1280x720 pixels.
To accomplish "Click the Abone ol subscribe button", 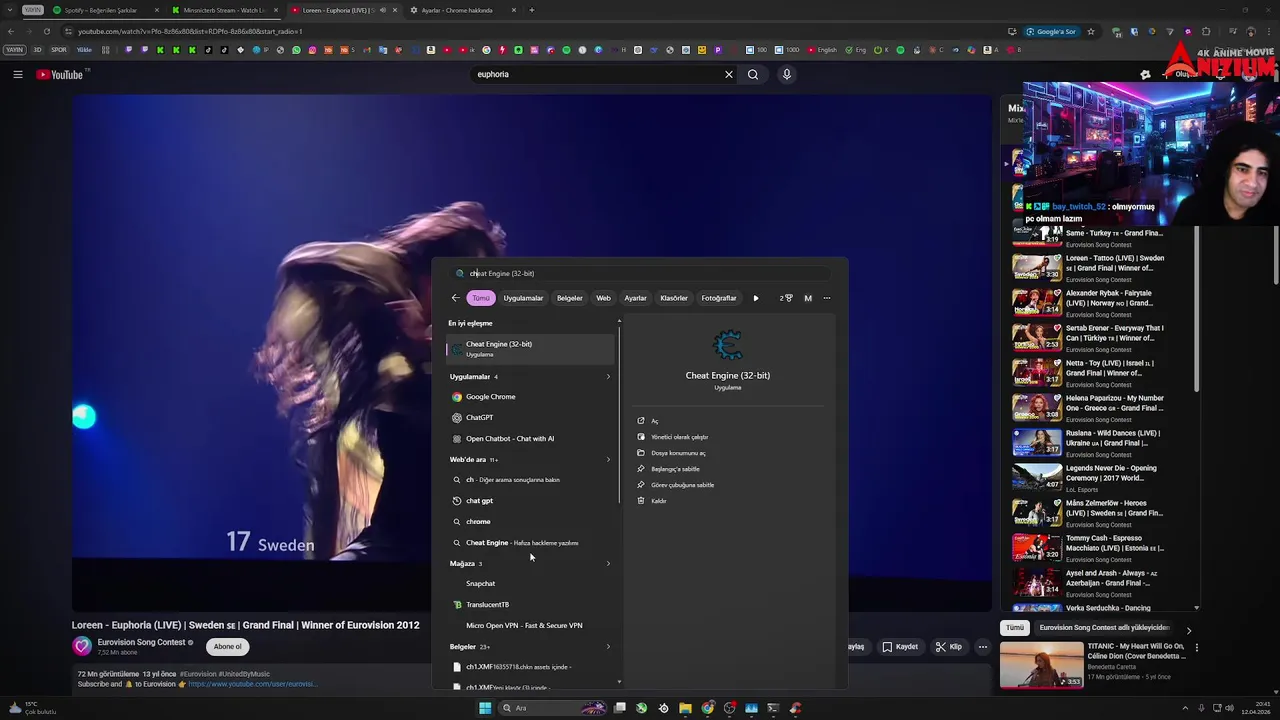I will (x=227, y=646).
